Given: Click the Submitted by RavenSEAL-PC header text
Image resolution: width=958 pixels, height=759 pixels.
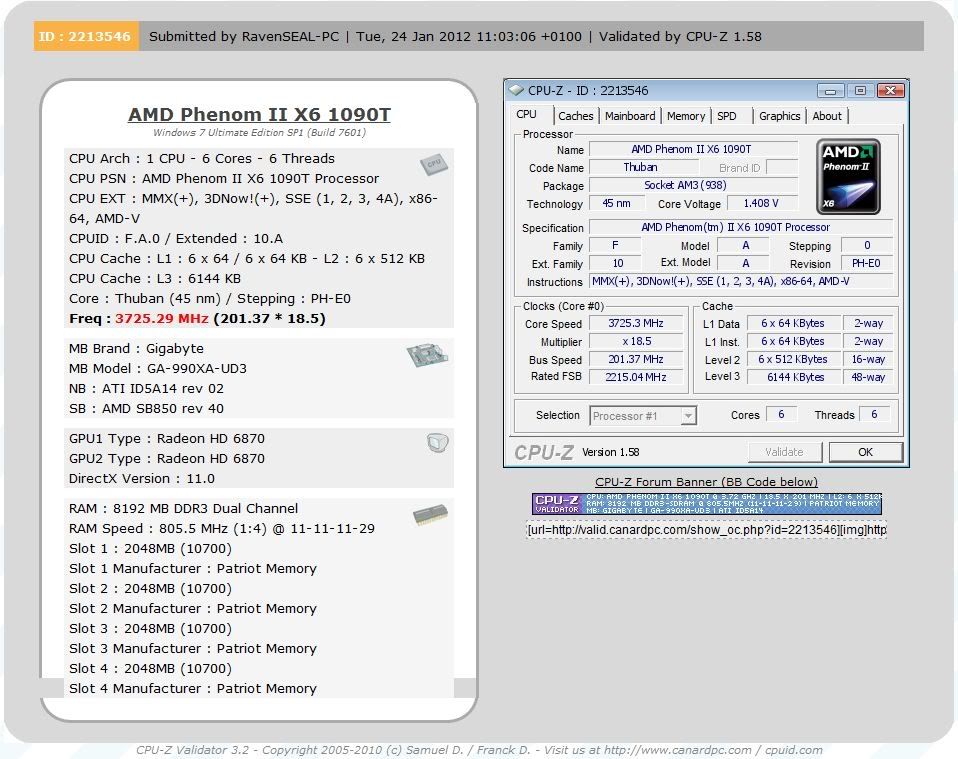Looking at the screenshot, I should (x=244, y=37).
